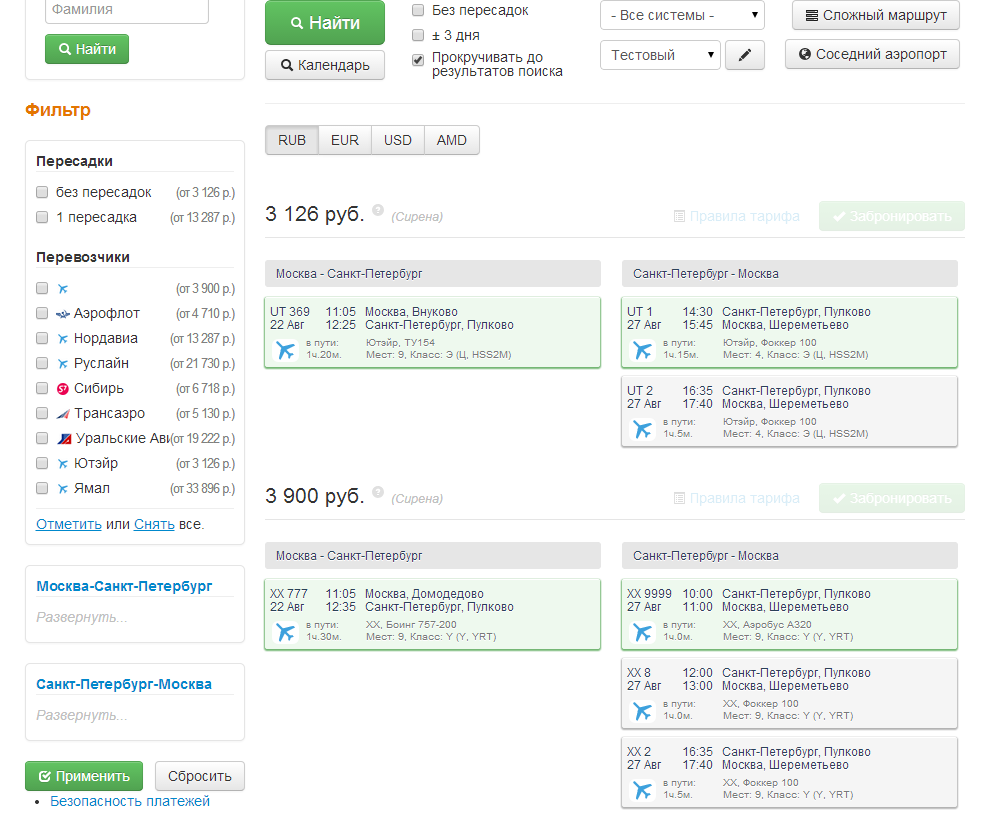Click the plane icon in flight XX 777
The height and width of the screenshot is (816, 988).
coord(285,631)
